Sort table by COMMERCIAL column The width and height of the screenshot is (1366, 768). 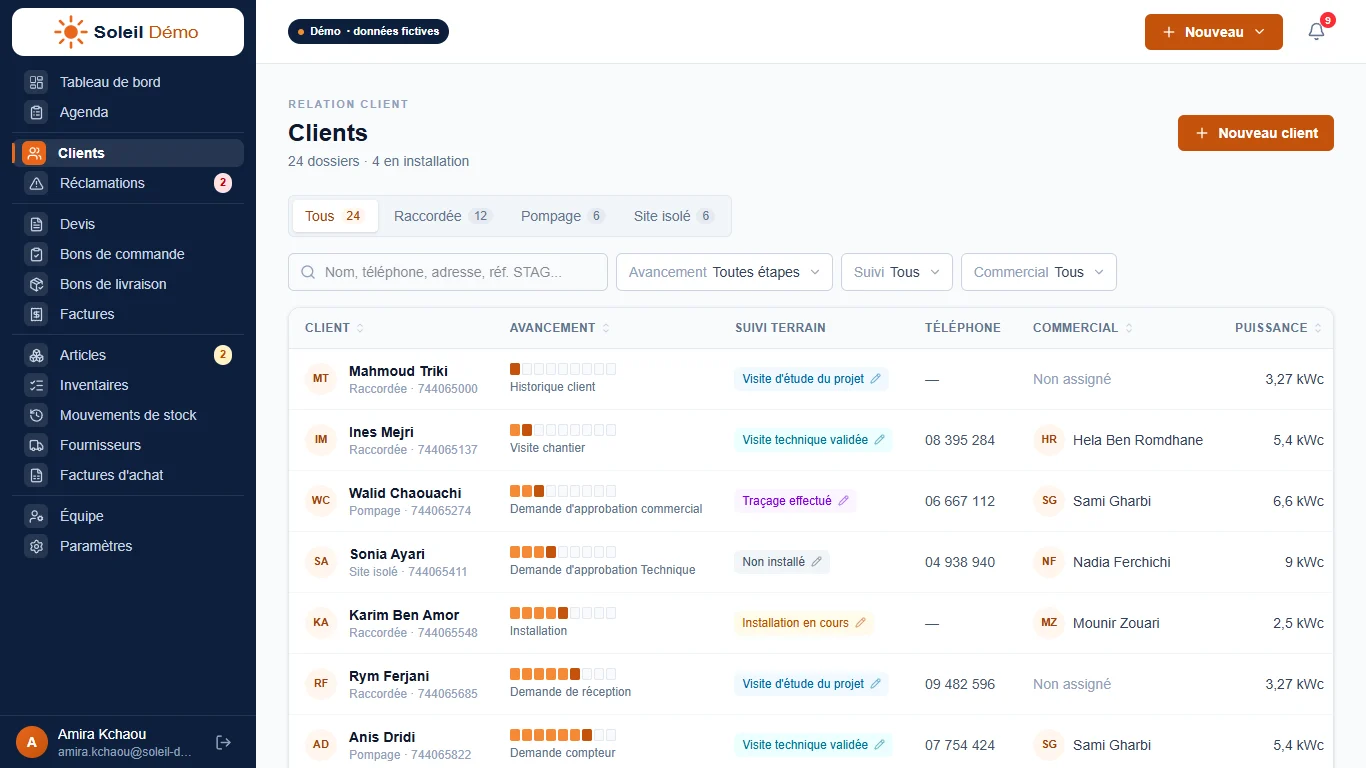1083,328
